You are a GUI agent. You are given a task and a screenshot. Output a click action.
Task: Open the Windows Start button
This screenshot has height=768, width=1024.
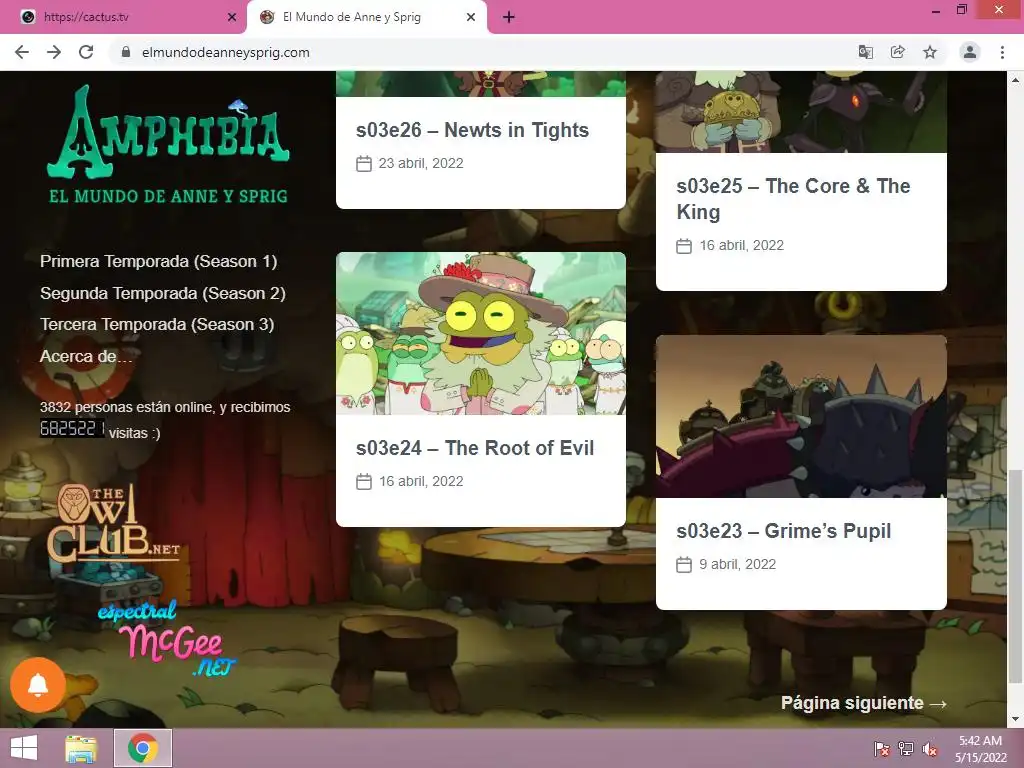(24, 748)
